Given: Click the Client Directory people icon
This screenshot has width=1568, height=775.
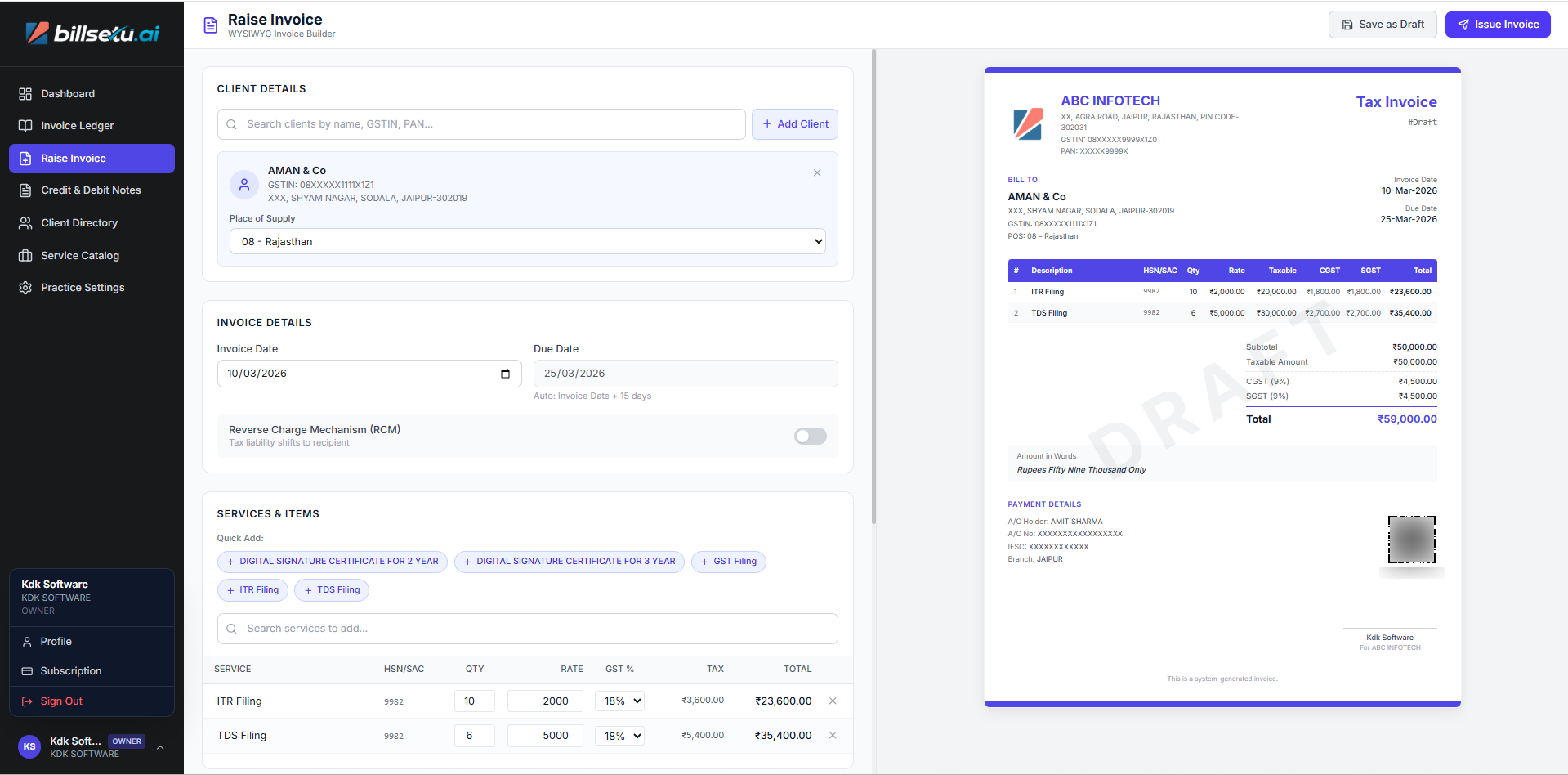Looking at the screenshot, I should tap(25, 223).
